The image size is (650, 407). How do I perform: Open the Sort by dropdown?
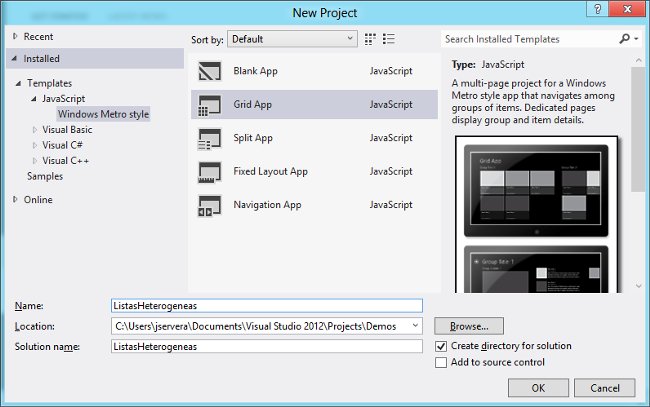pos(292,39)
